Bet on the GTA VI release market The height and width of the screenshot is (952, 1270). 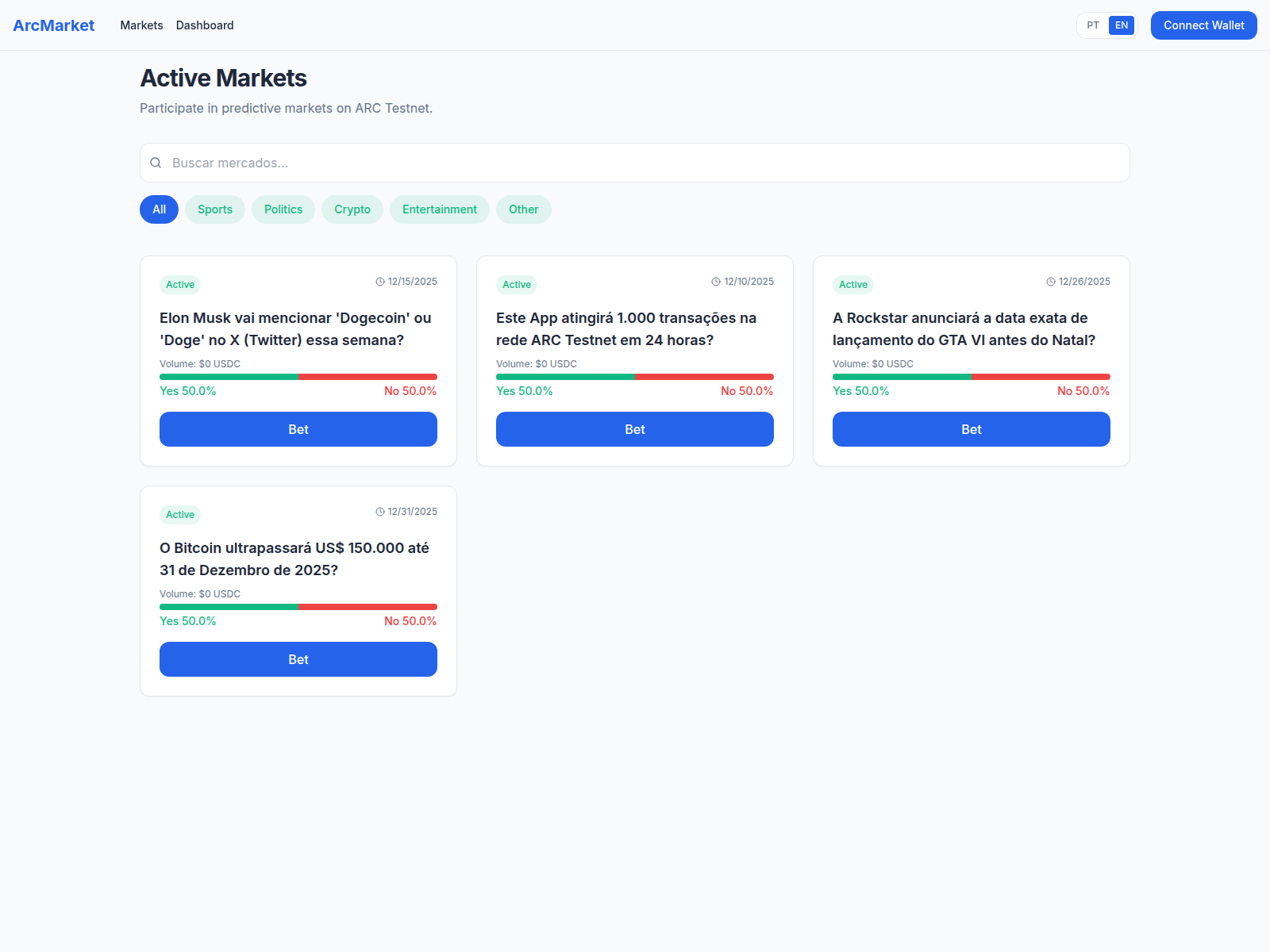(x=972, y=429)
